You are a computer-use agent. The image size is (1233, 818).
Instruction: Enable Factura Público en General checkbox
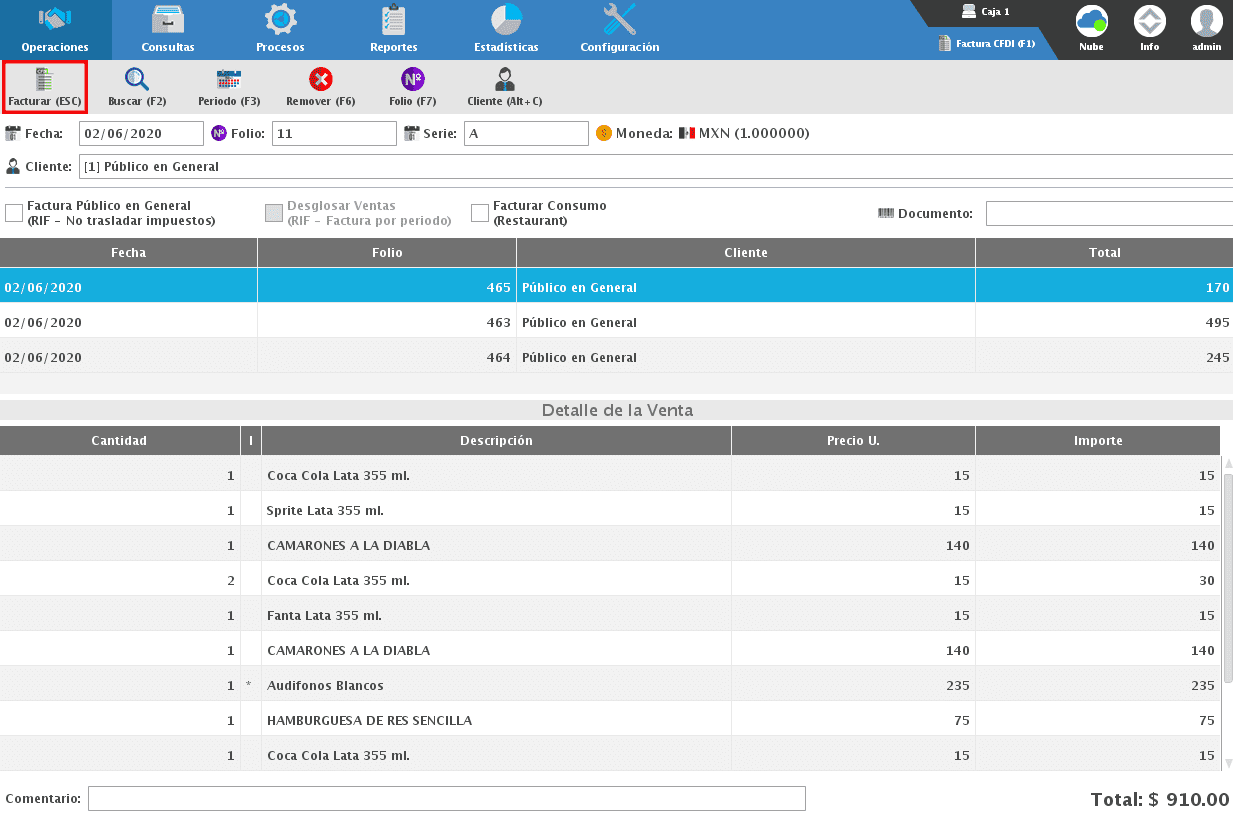pyautogui.click(x=14, y=213)
